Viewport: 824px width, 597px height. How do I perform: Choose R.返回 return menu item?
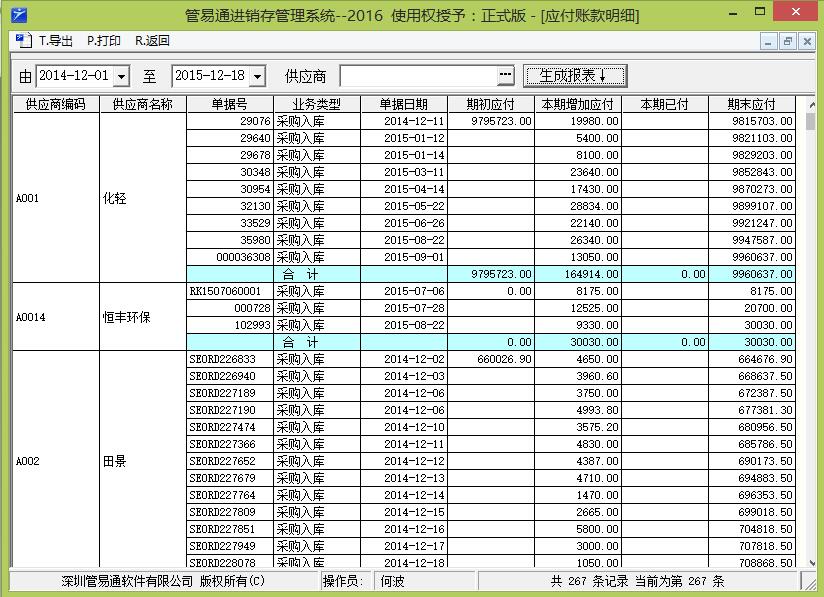point(152,41)
